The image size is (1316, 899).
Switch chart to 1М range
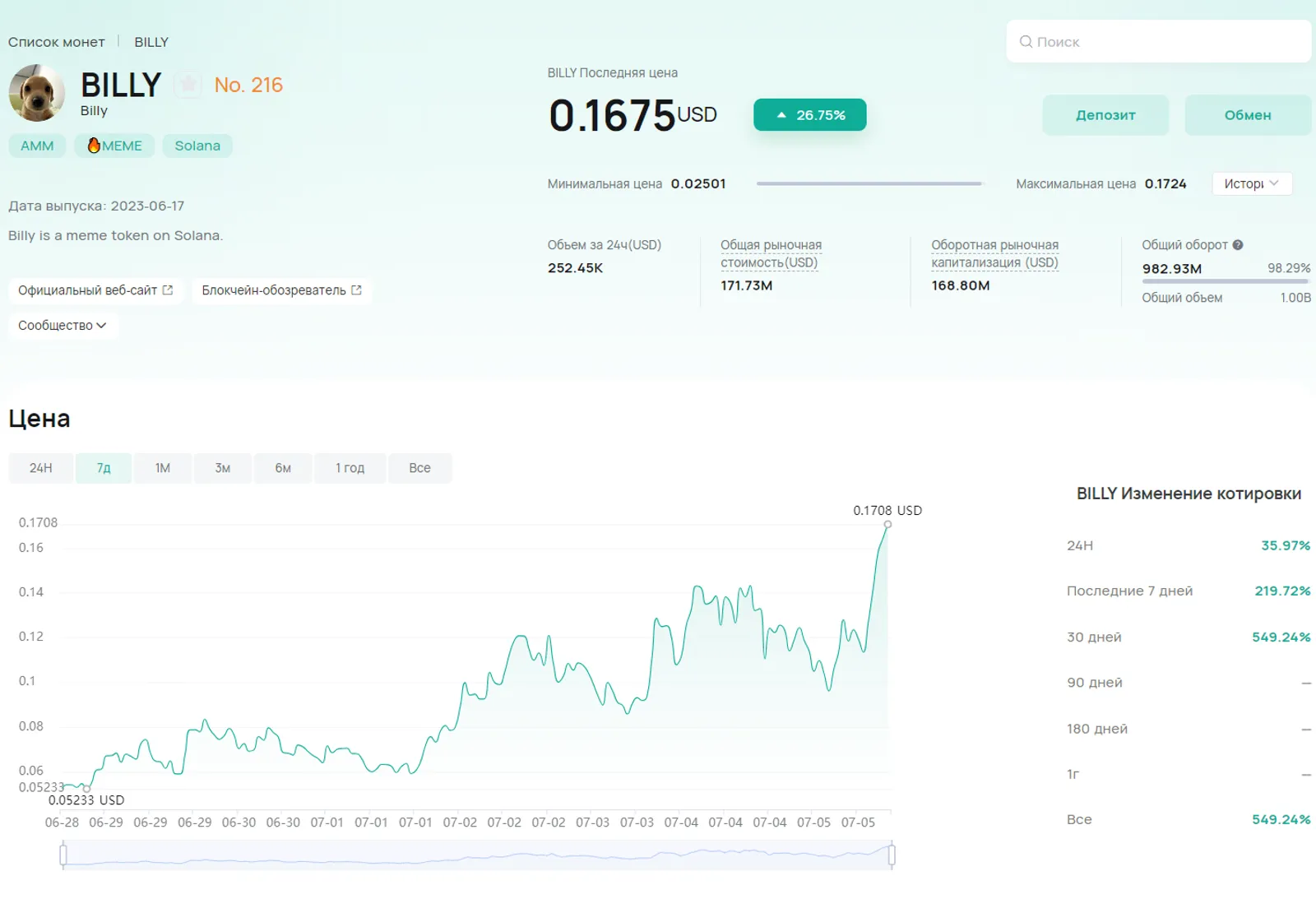(163, 468)
